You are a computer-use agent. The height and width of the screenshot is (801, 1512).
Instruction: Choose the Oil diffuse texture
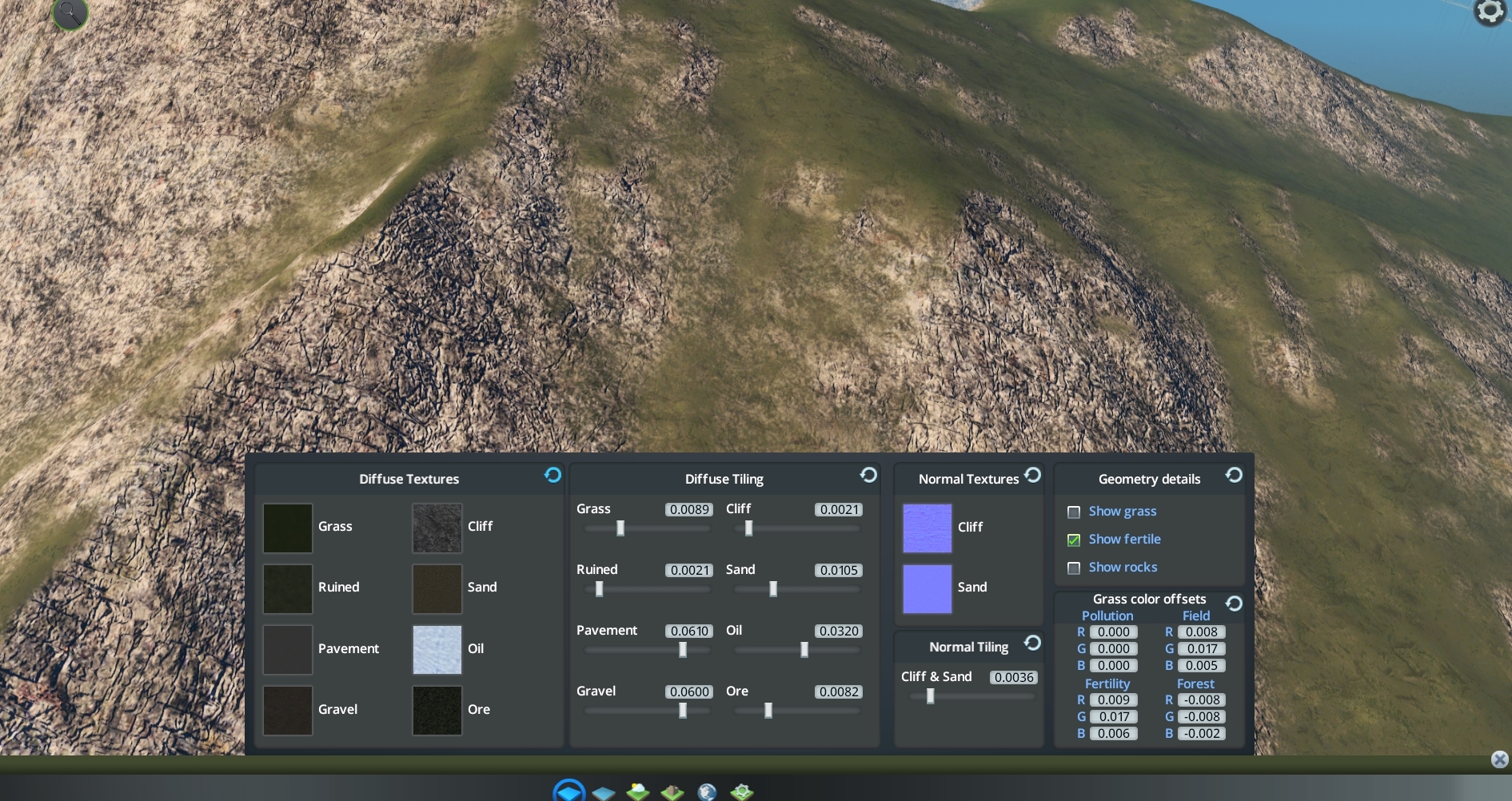click(437, 649)
